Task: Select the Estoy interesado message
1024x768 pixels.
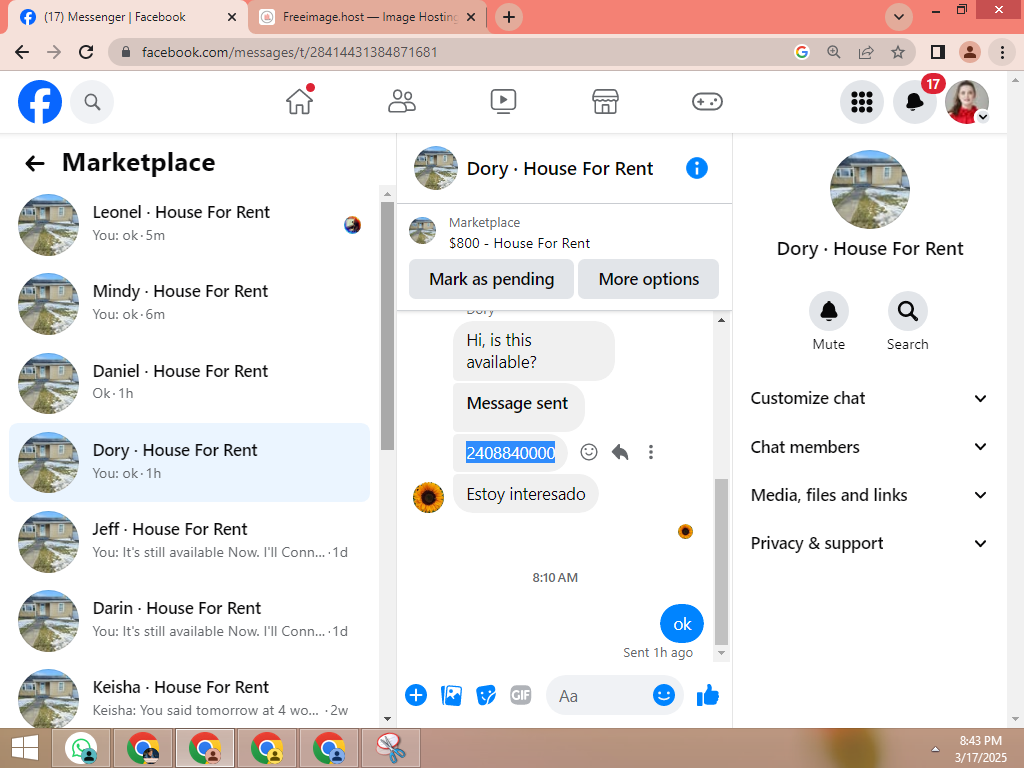Action: pos(526,494)
